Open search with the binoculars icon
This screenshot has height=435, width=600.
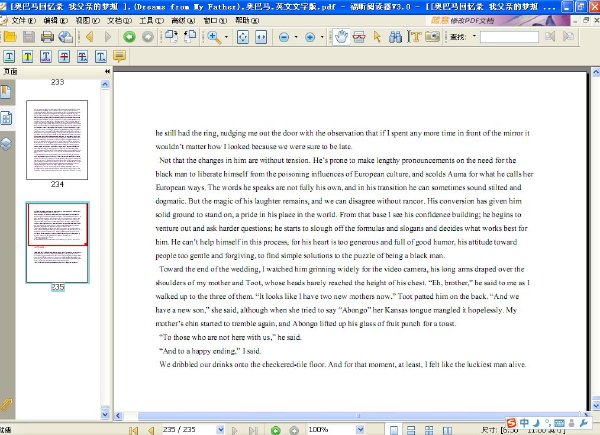click(395, 37)
